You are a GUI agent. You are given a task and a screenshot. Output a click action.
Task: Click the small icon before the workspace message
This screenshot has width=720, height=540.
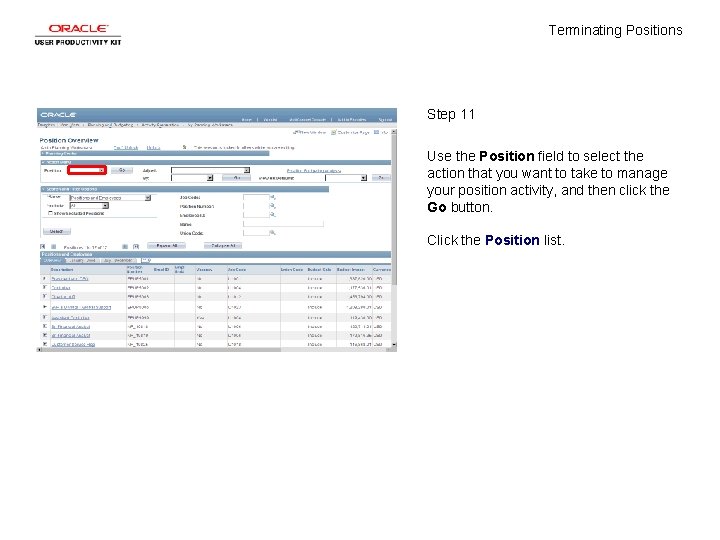pyautogui.click(x=185, y=147)
